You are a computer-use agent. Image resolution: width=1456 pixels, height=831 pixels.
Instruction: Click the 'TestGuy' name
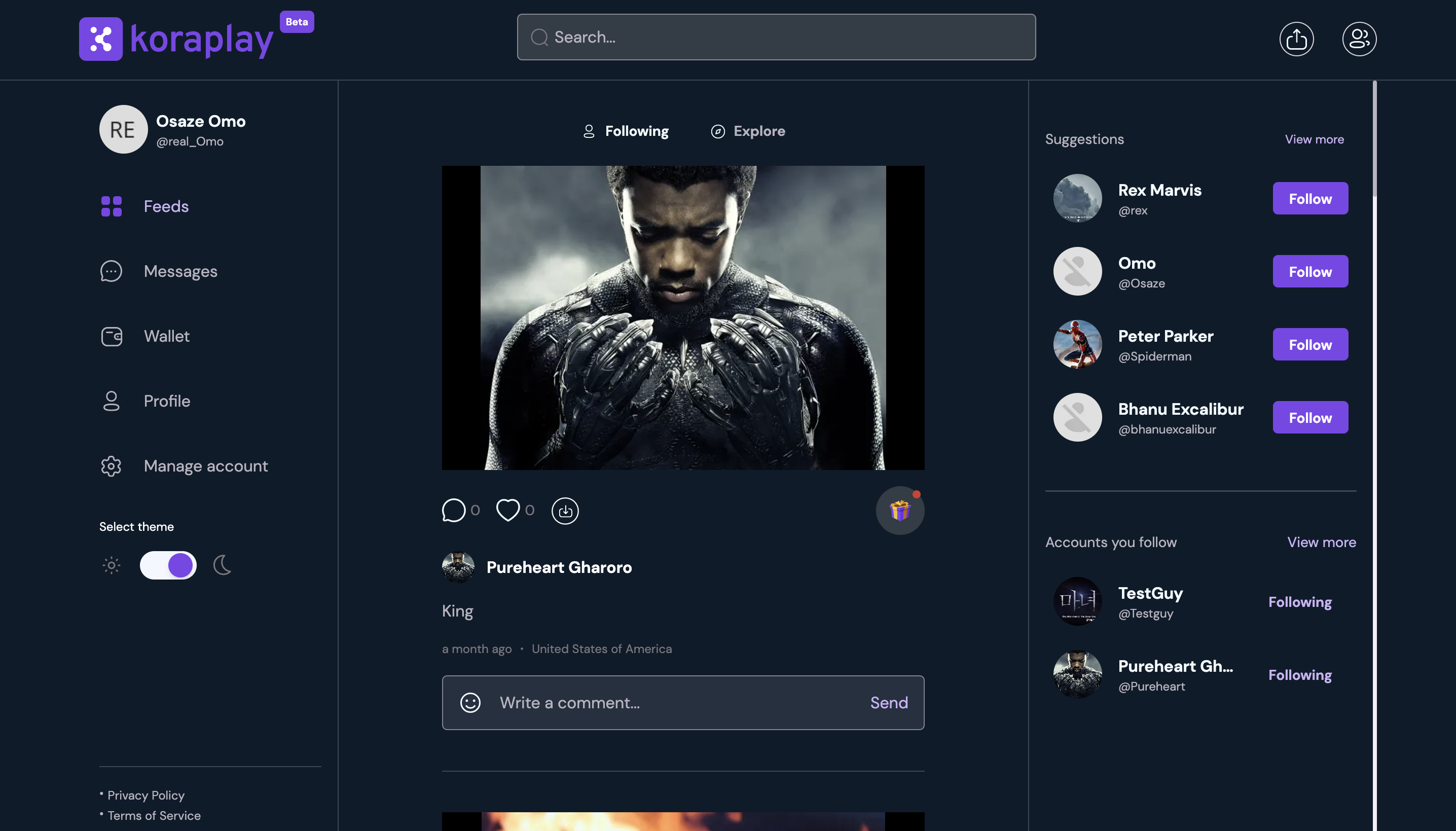click(1150, 593)
